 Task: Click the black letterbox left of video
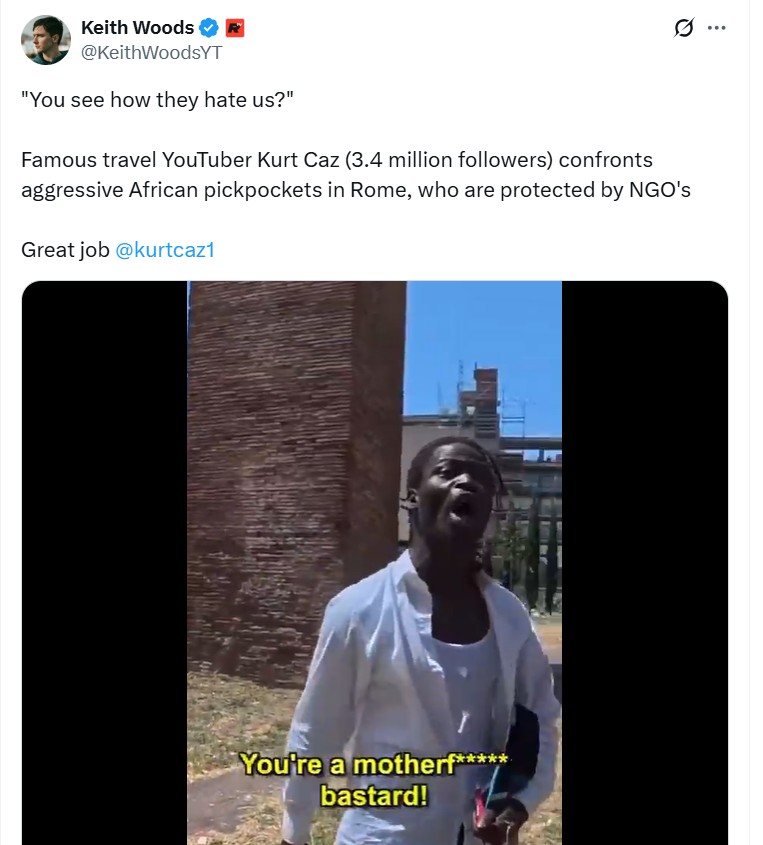pyautogui.click(x=105, y=563)
